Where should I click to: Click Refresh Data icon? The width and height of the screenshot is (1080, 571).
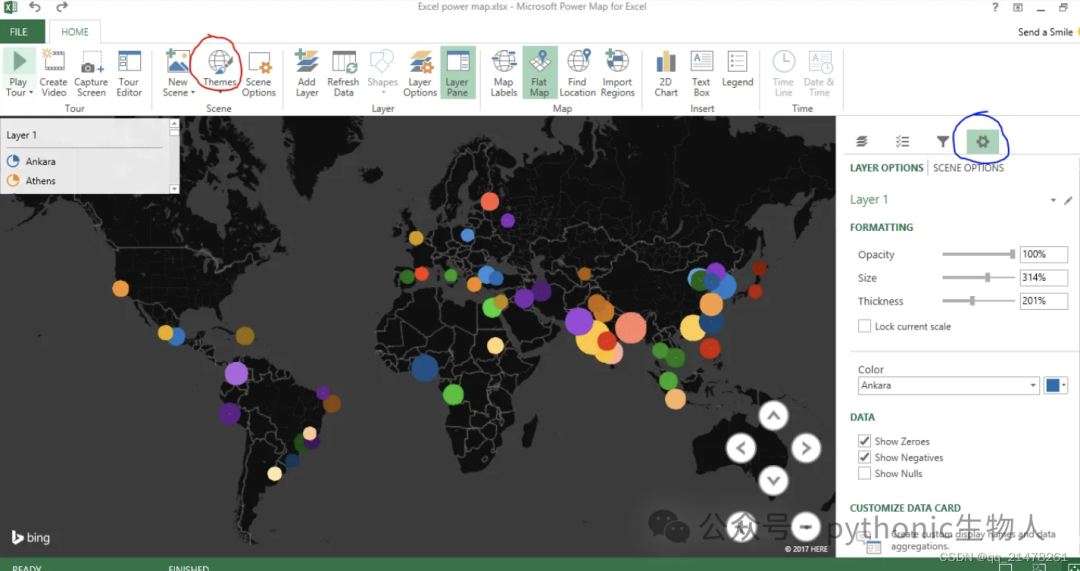(343, 61)
